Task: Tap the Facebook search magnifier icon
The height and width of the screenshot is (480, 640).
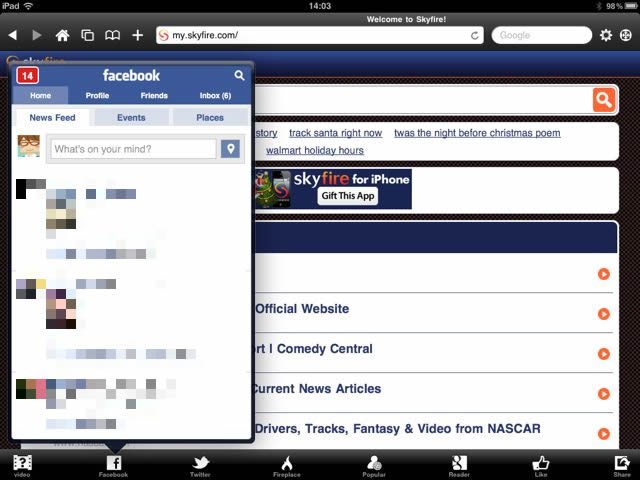Action: coord(240,75)
